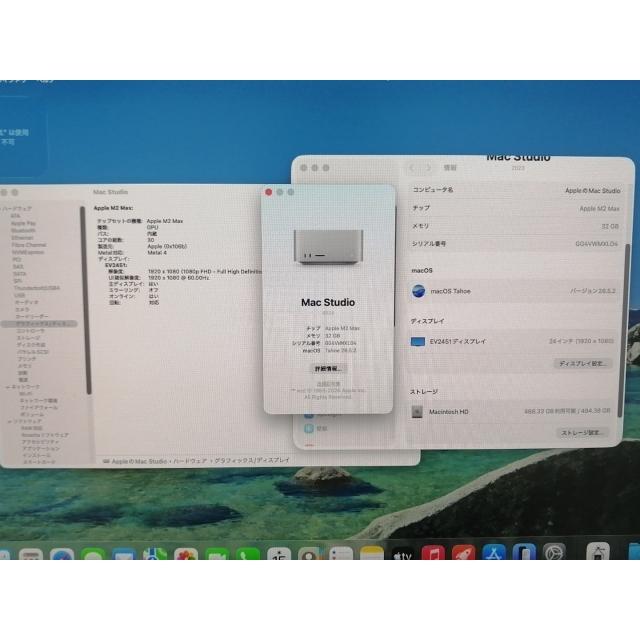The image size is (640, 640).
Task: Open Mail from the Dock
Action: [124, 553]
